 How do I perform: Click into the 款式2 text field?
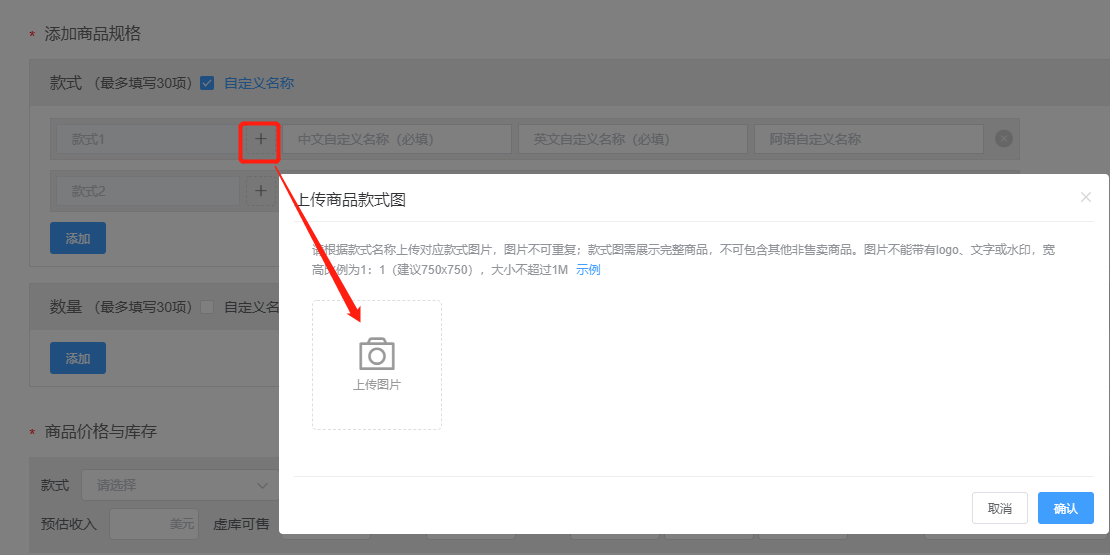146,191
